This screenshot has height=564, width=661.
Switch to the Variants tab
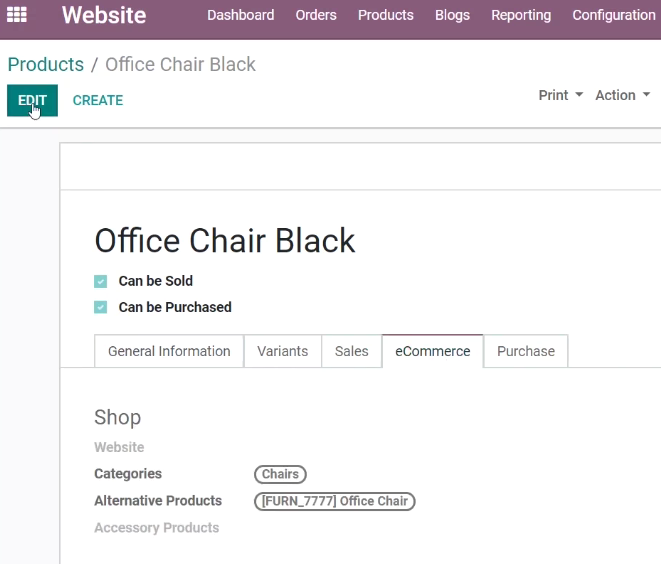click(282, 351)
